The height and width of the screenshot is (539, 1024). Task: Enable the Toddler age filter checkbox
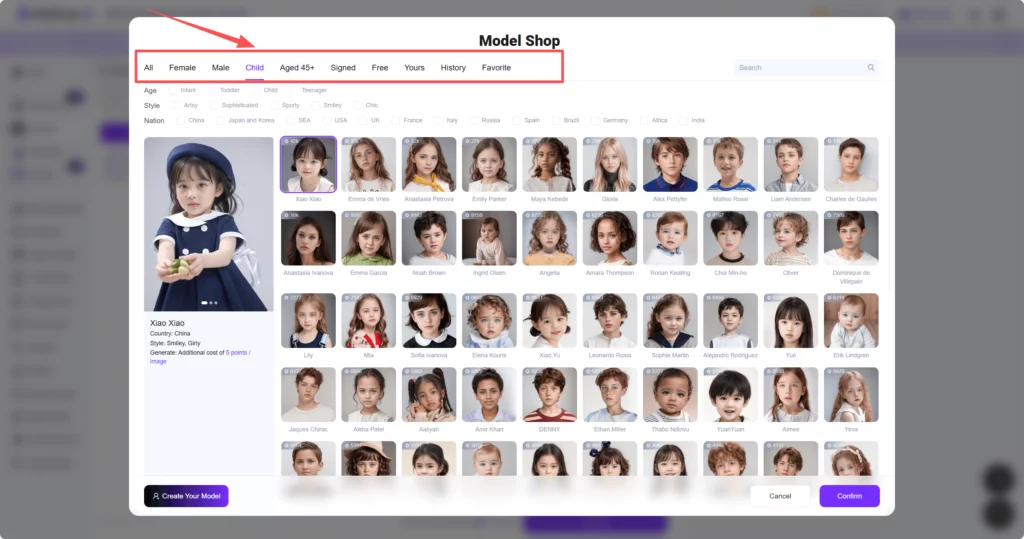[x=213, y=90]
